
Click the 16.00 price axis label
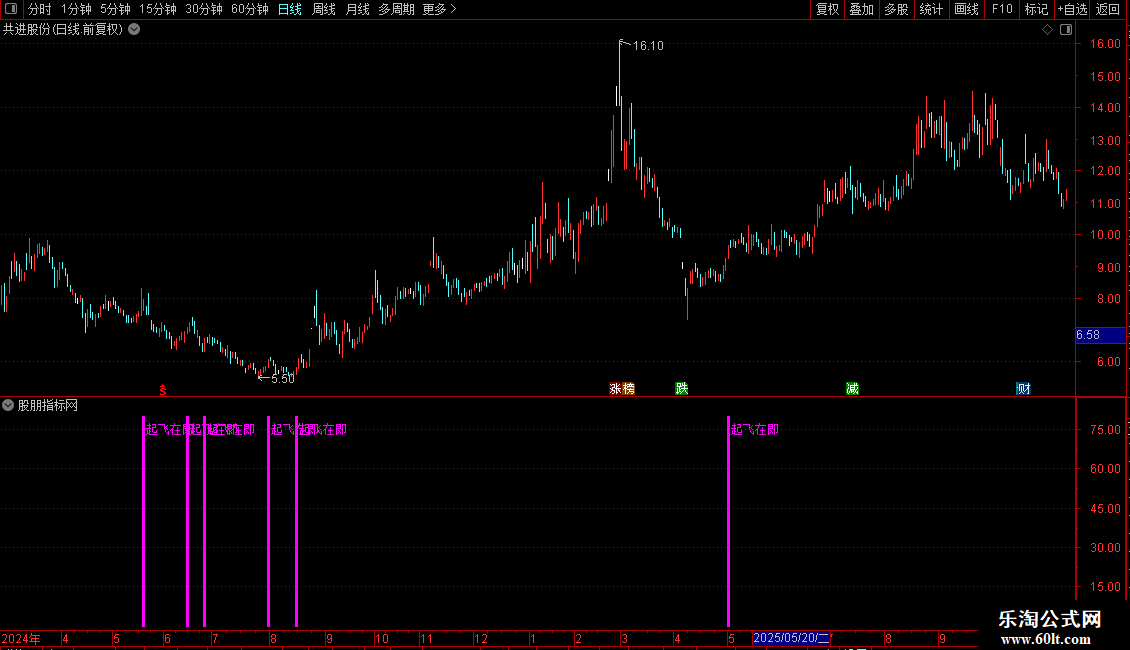1105,44
